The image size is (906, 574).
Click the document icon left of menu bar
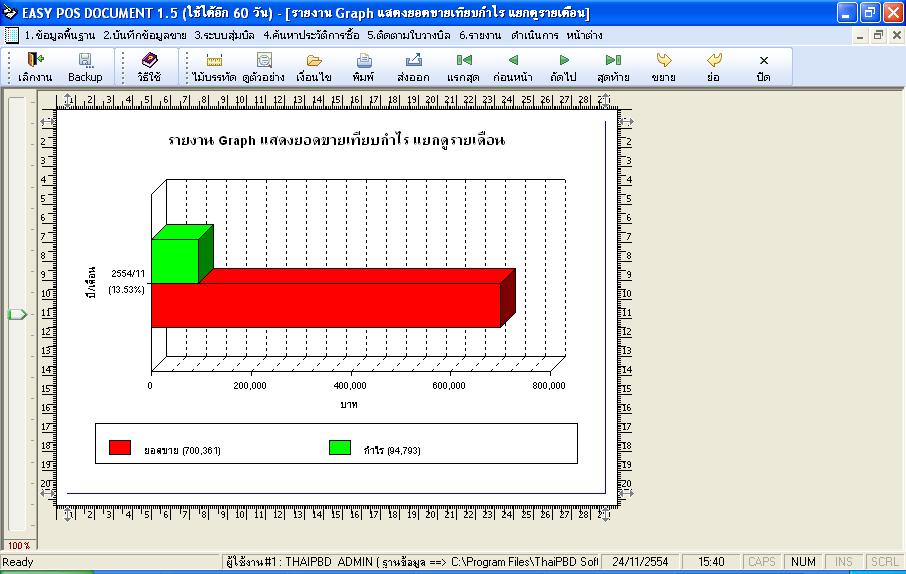click(12, 35)
